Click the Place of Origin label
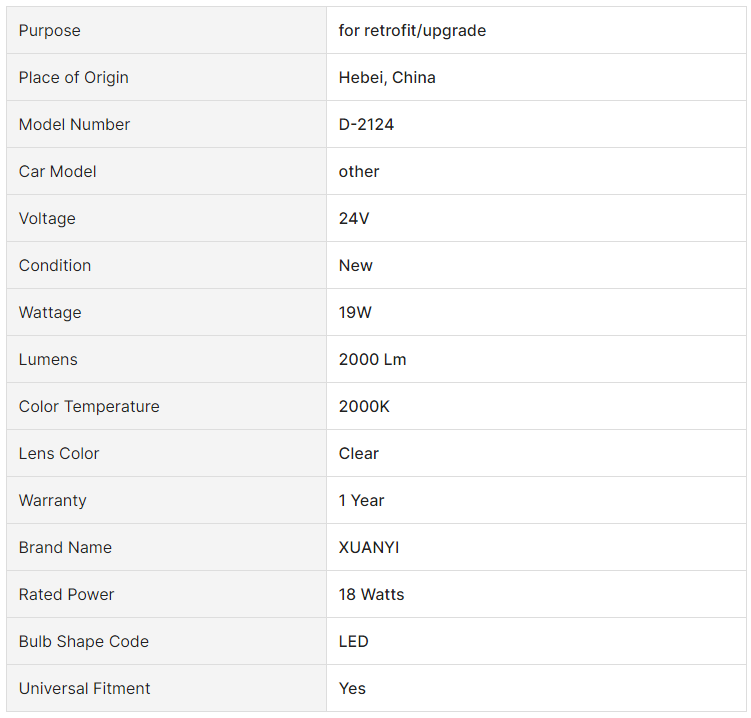This screenshot has height=718, width=751. [x=73, y=78]
